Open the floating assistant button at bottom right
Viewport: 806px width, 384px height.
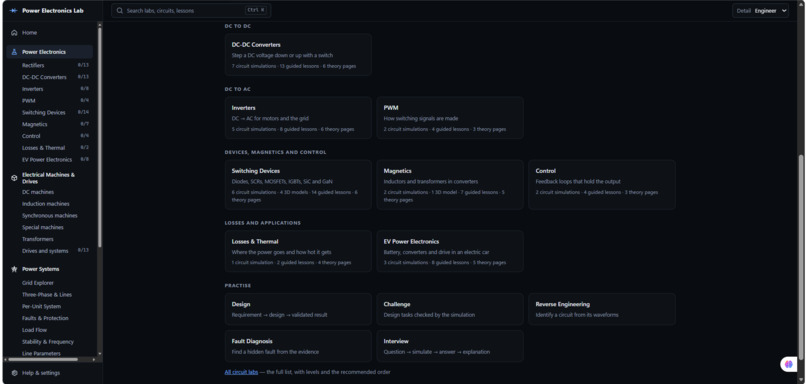click(789, 364)
